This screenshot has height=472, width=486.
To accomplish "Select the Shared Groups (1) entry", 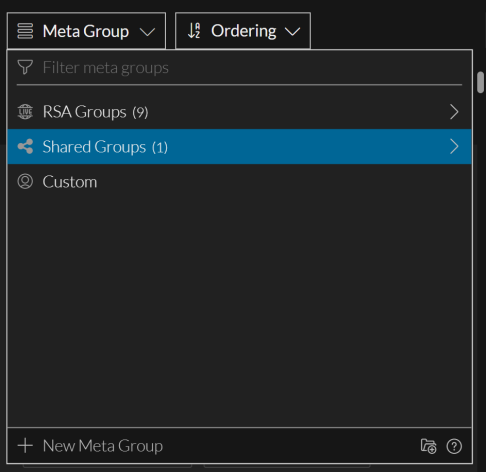I will pos(239,147).
